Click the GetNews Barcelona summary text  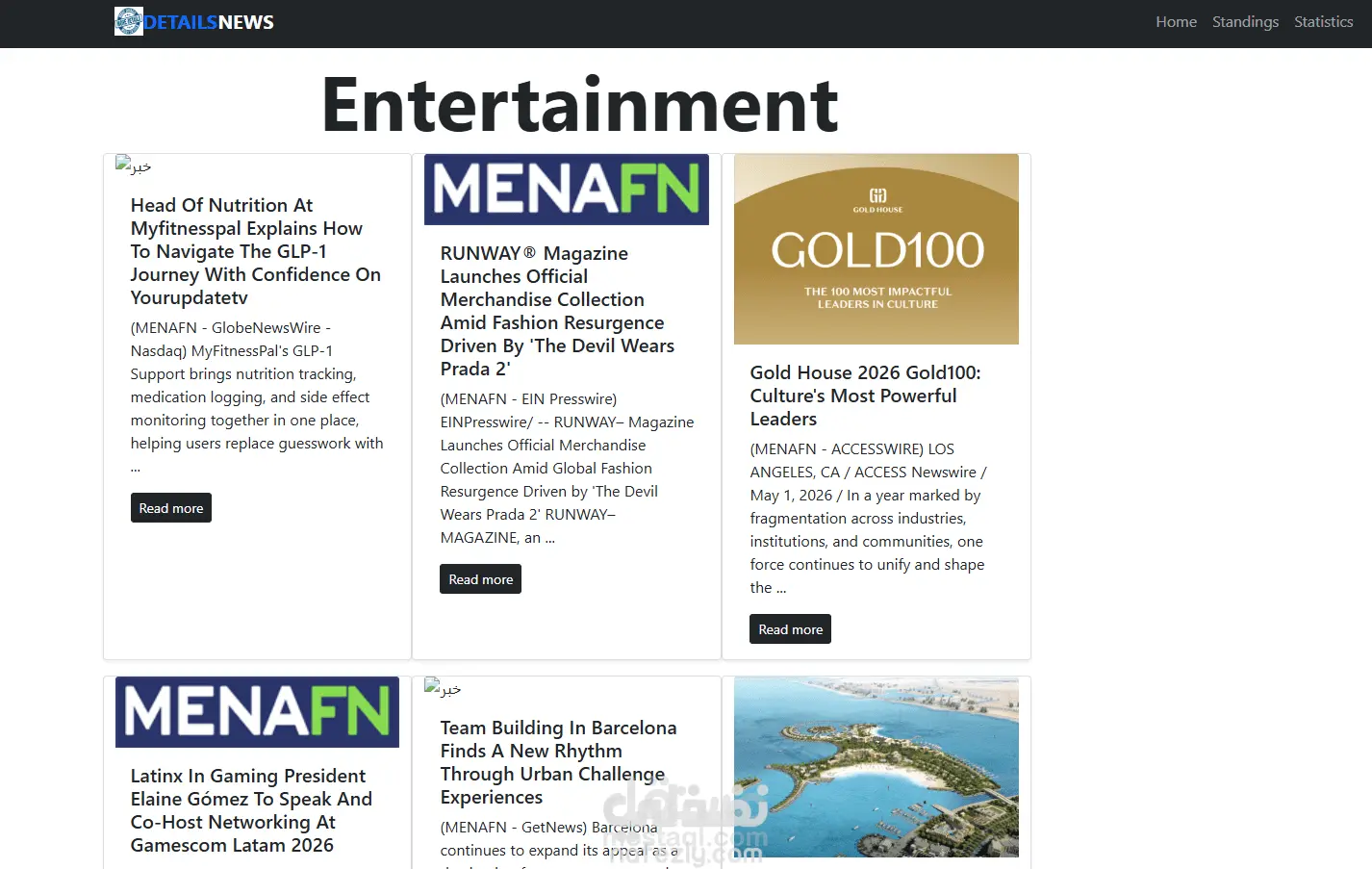click(559, 843)
